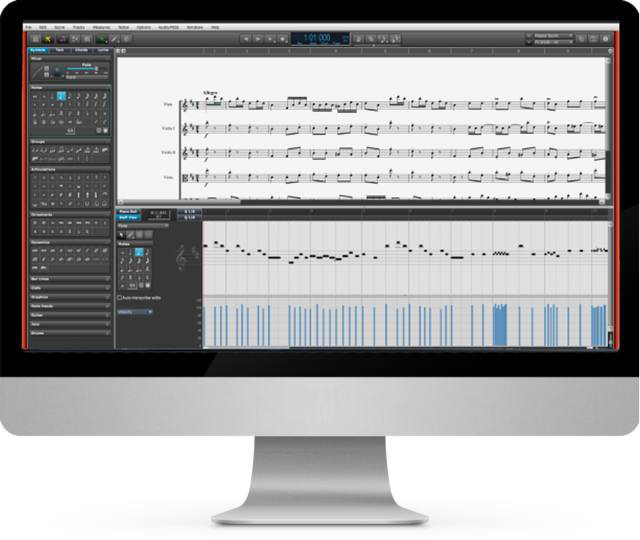
Task: Select highlighted note duration in piano roll Notes
Action: pos(139,252)
